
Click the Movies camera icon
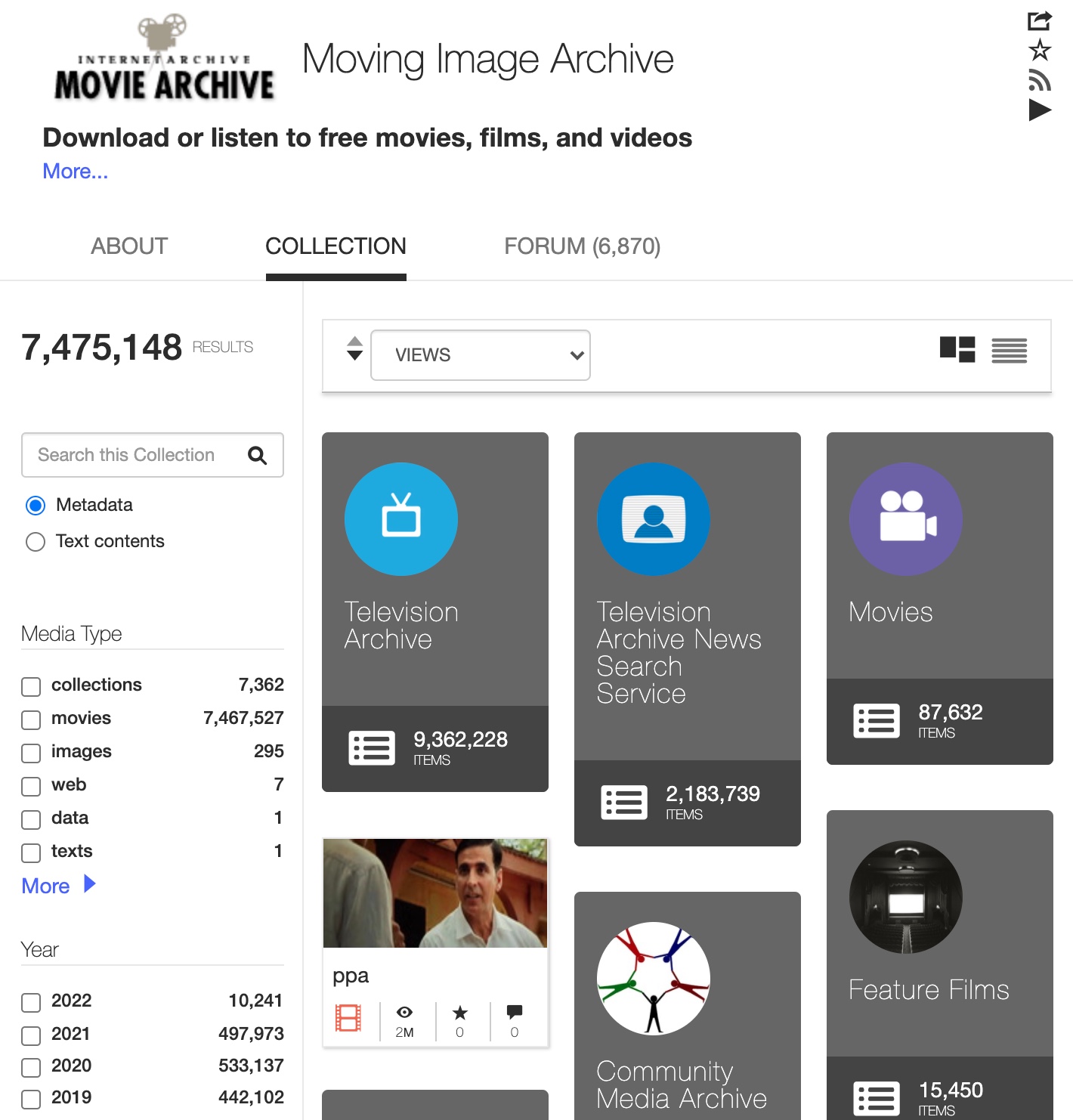tap(906, 519)
